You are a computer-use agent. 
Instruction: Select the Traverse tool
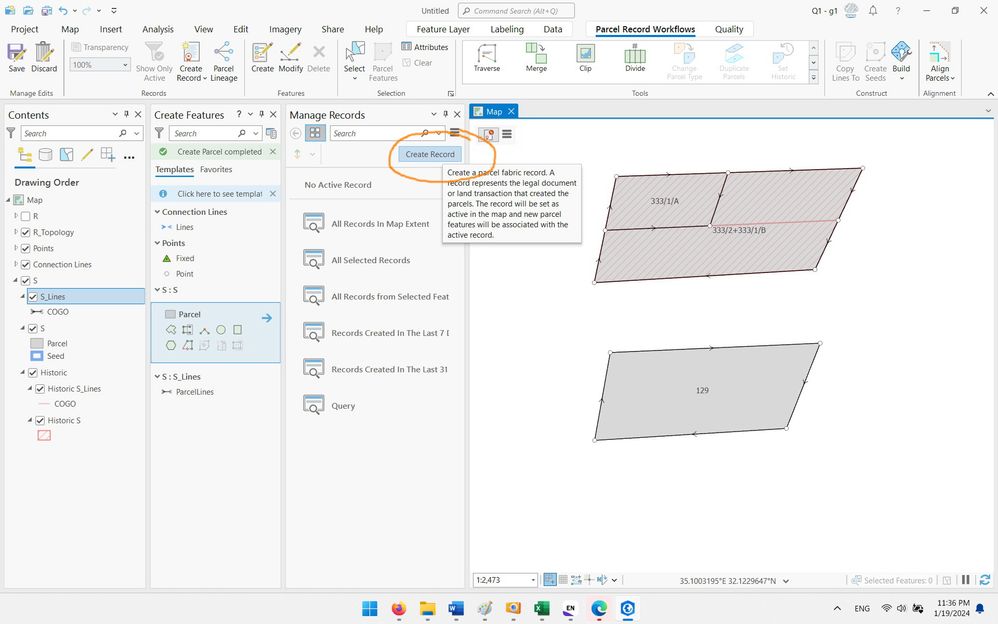(x=487, y=57)
